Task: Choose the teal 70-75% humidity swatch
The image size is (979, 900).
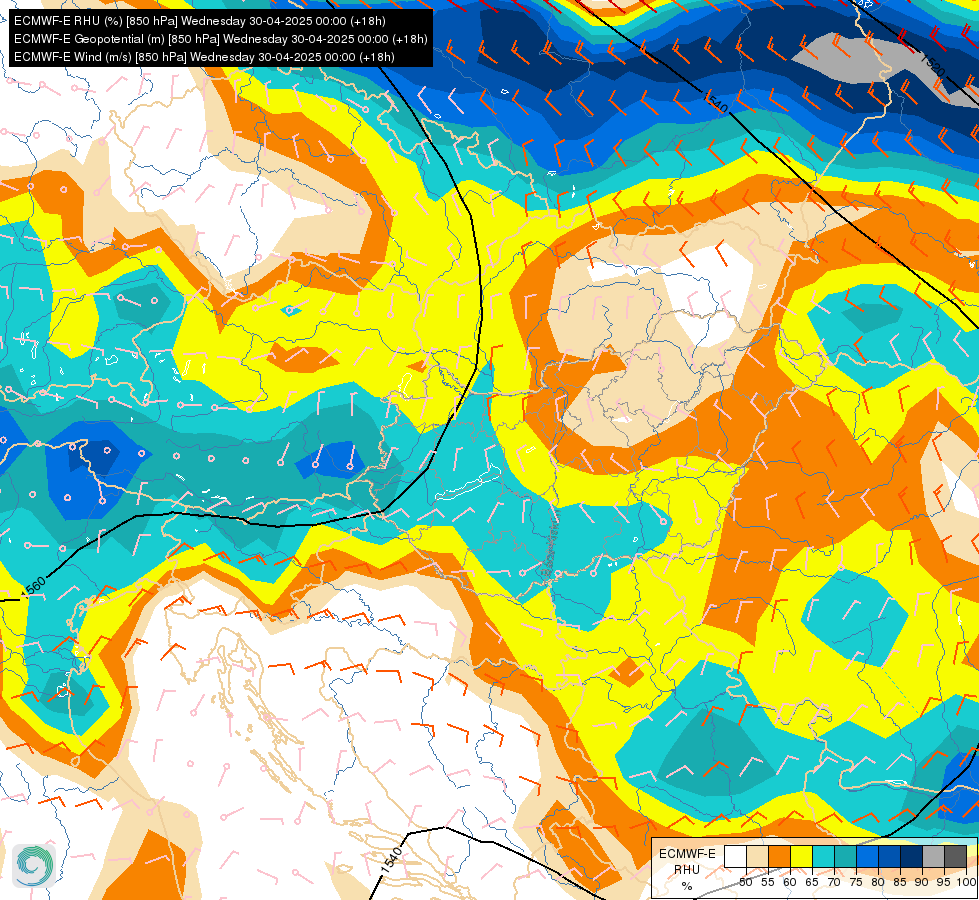Action: (845, 856)
